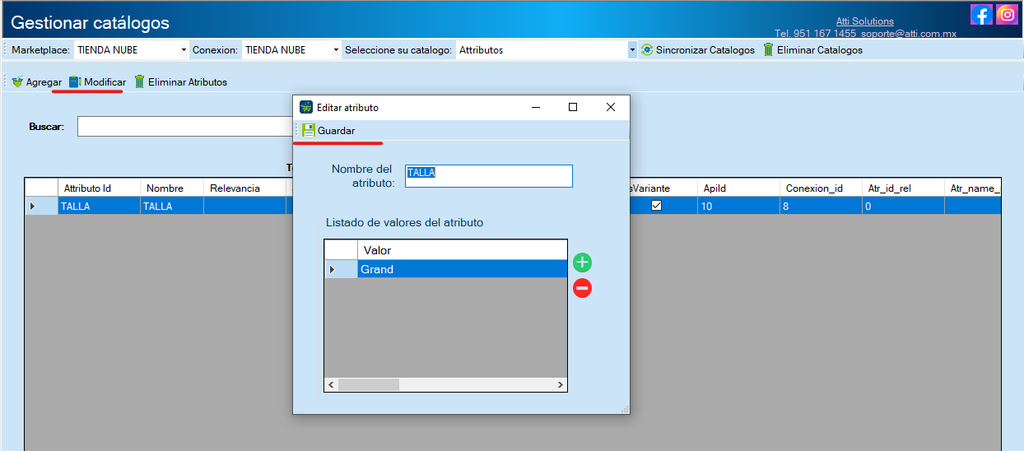The image size is (1024, 451).
Task: Click the Agregar basket icon
Action: [18, 82]
